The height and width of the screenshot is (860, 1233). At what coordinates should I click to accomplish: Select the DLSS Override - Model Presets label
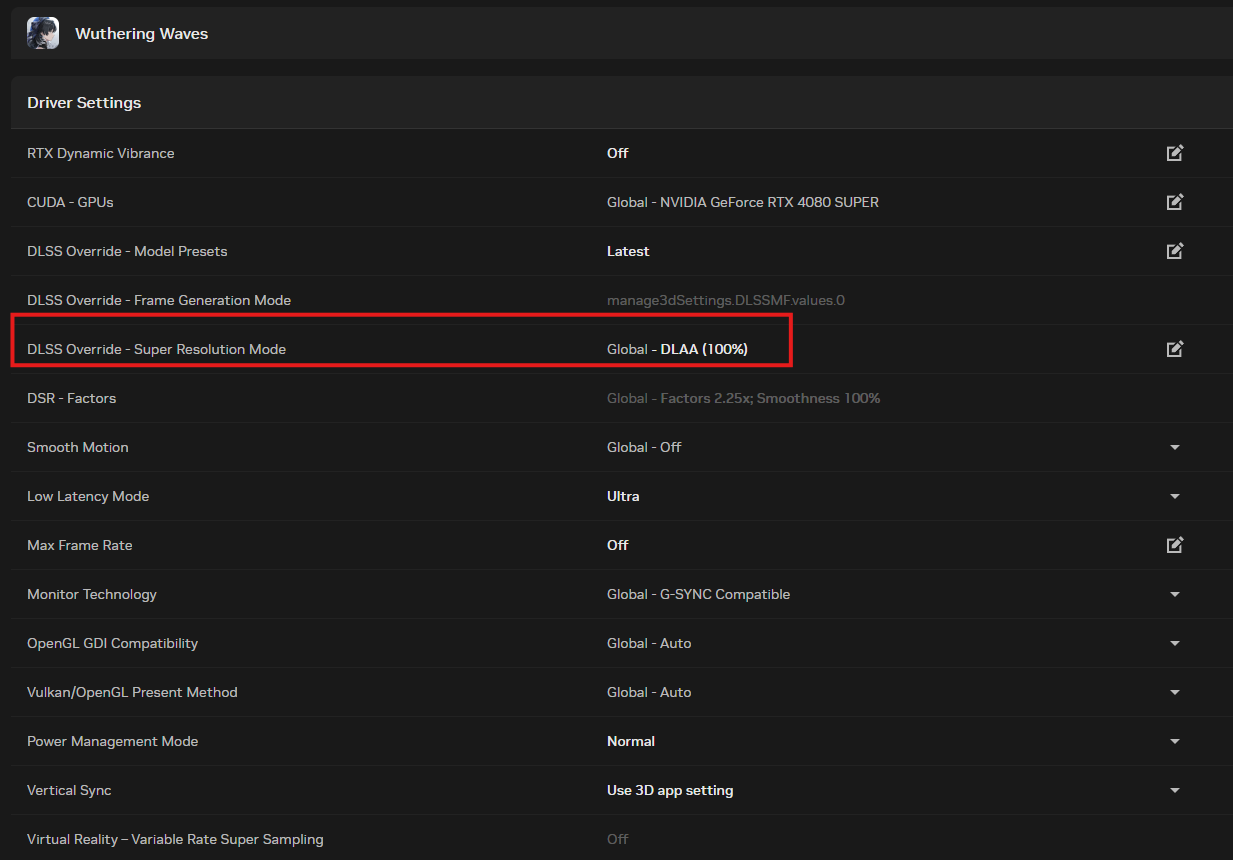127,251
